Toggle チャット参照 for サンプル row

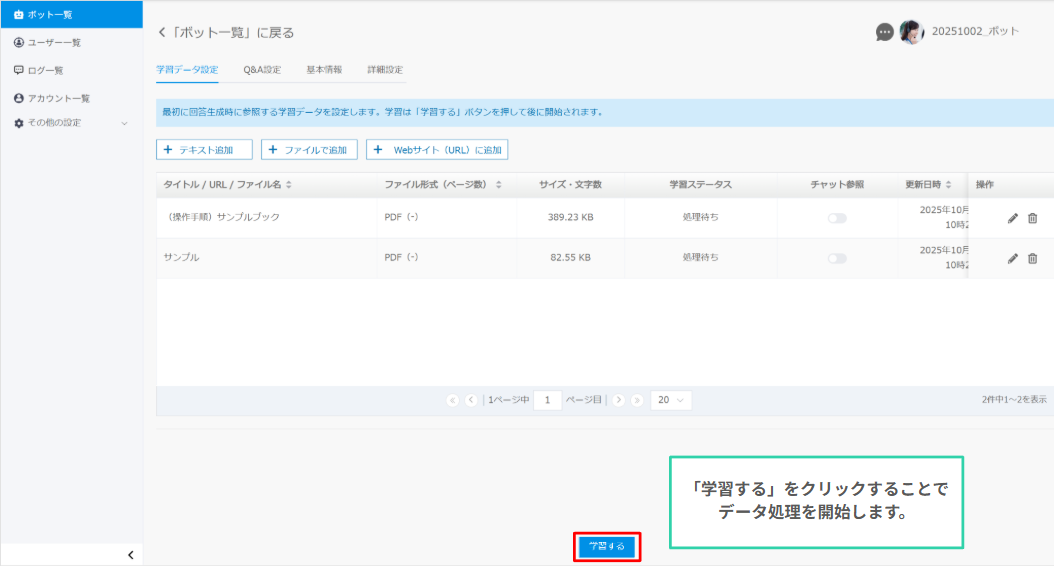(x=836, y=258)
